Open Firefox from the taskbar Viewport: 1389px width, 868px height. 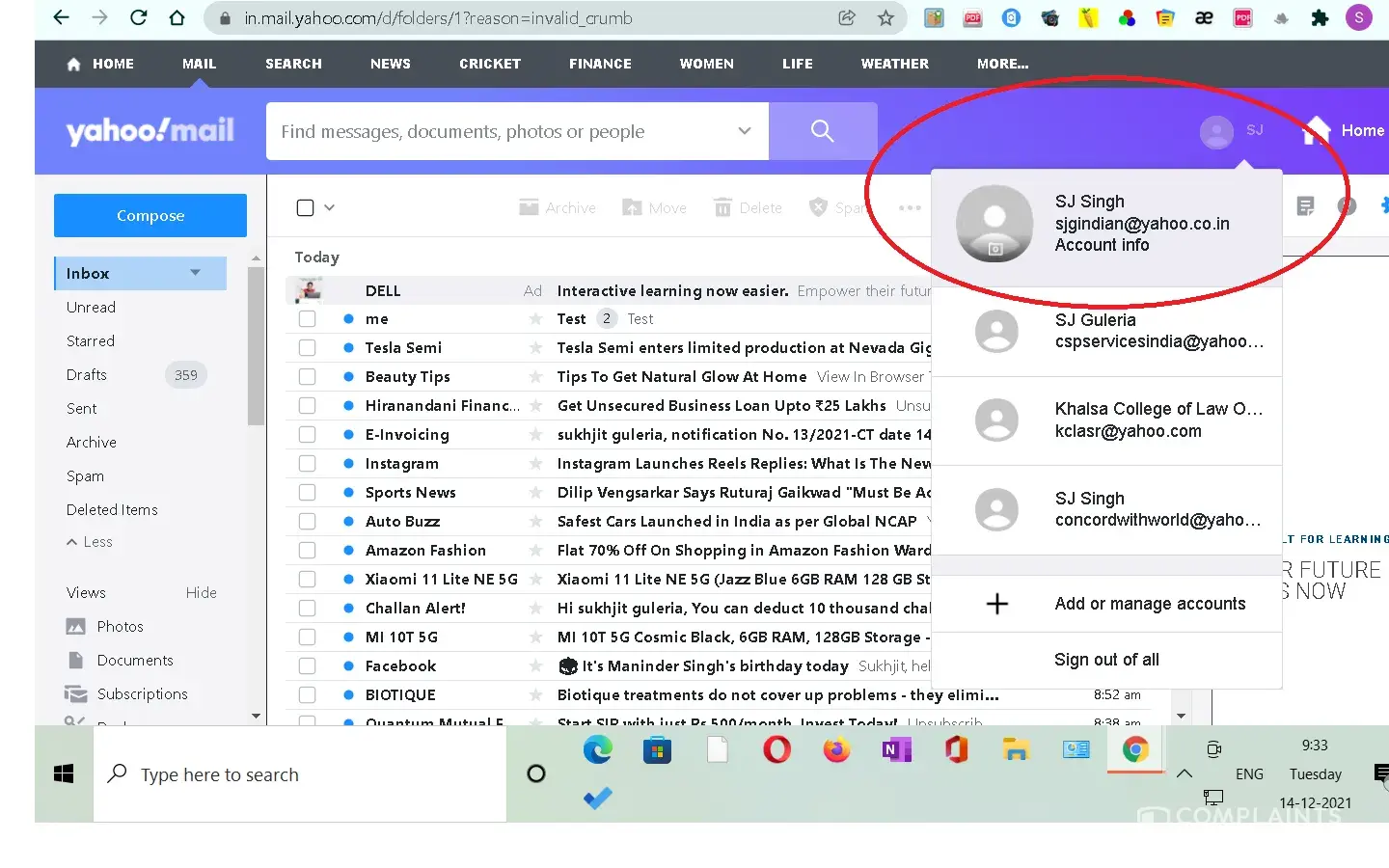coord(836,750)
